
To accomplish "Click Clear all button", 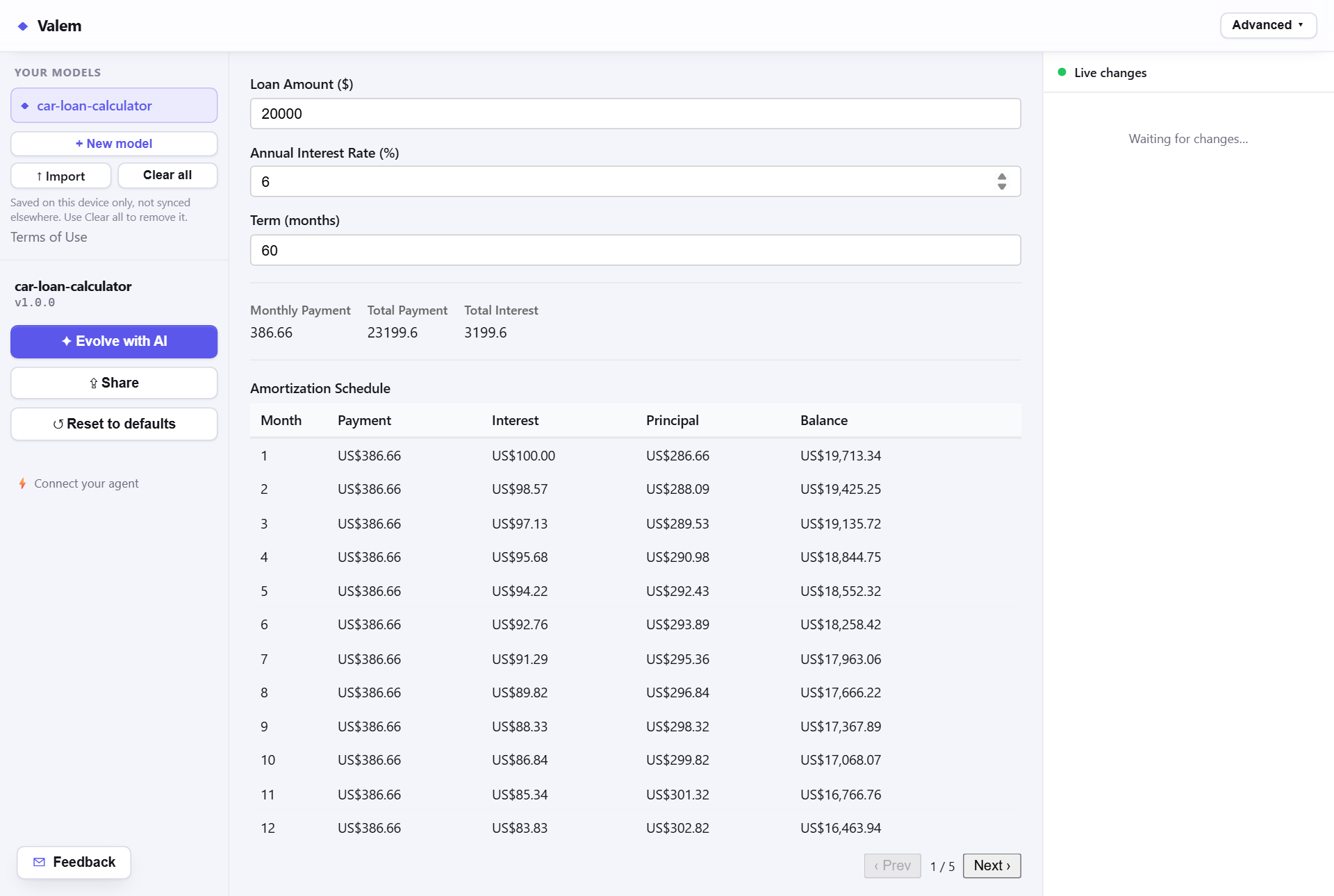I will (167, 175).
